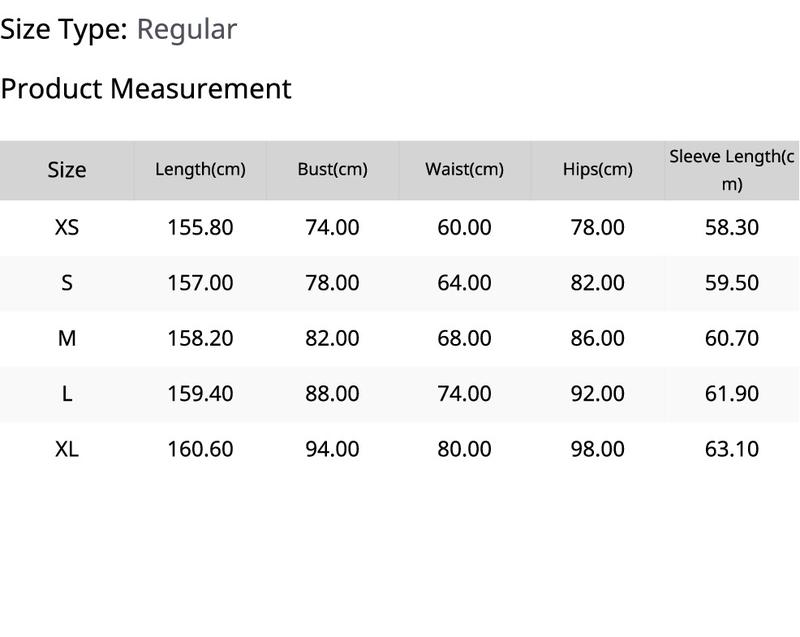Select the S size row label
Viewport: 800px width, 637px height.
click(x=67, y=283)
